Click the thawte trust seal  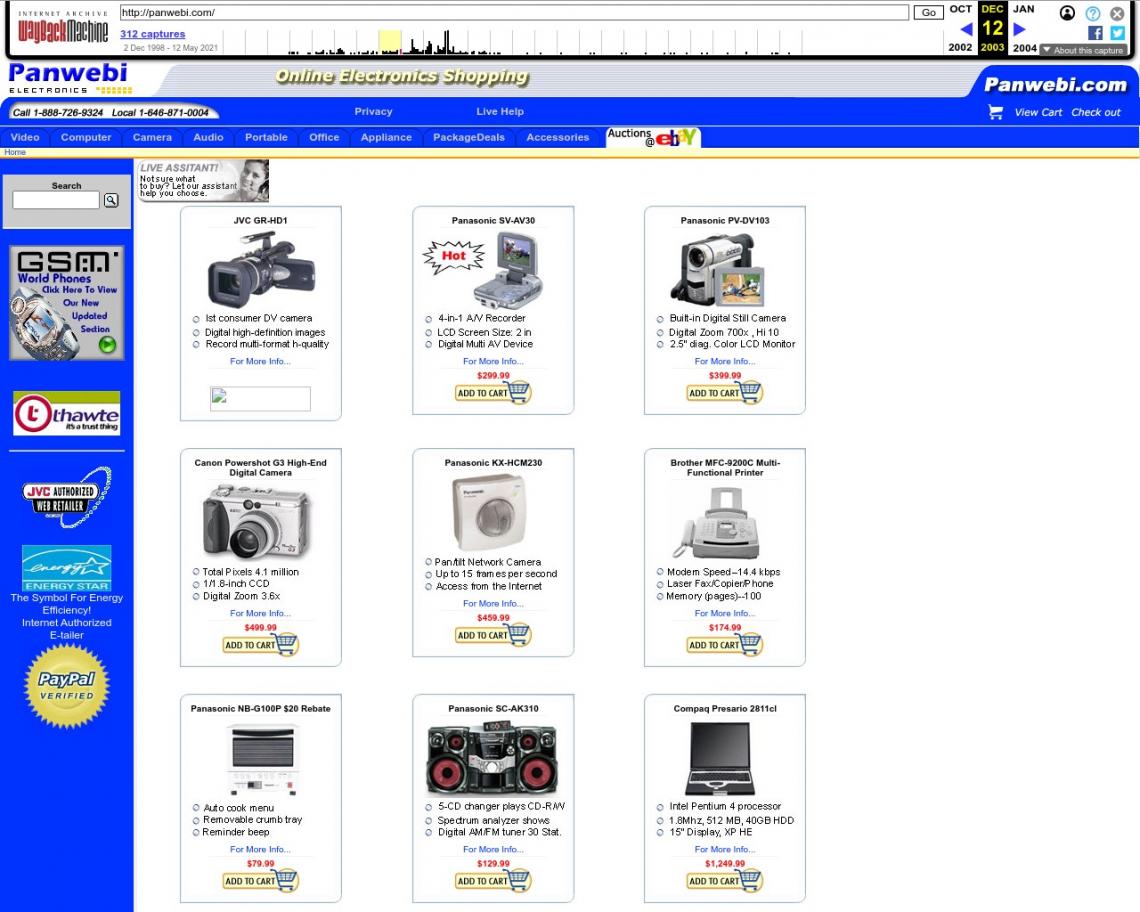(67, 413)
